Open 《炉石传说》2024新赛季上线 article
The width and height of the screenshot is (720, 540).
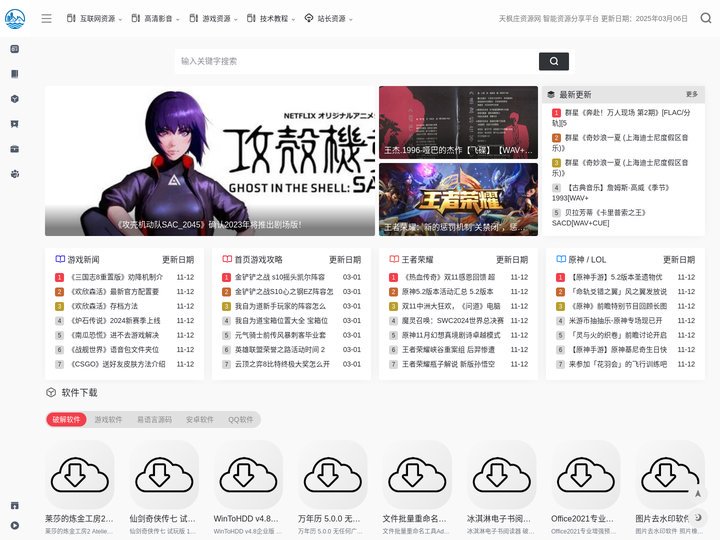[115, 321]
